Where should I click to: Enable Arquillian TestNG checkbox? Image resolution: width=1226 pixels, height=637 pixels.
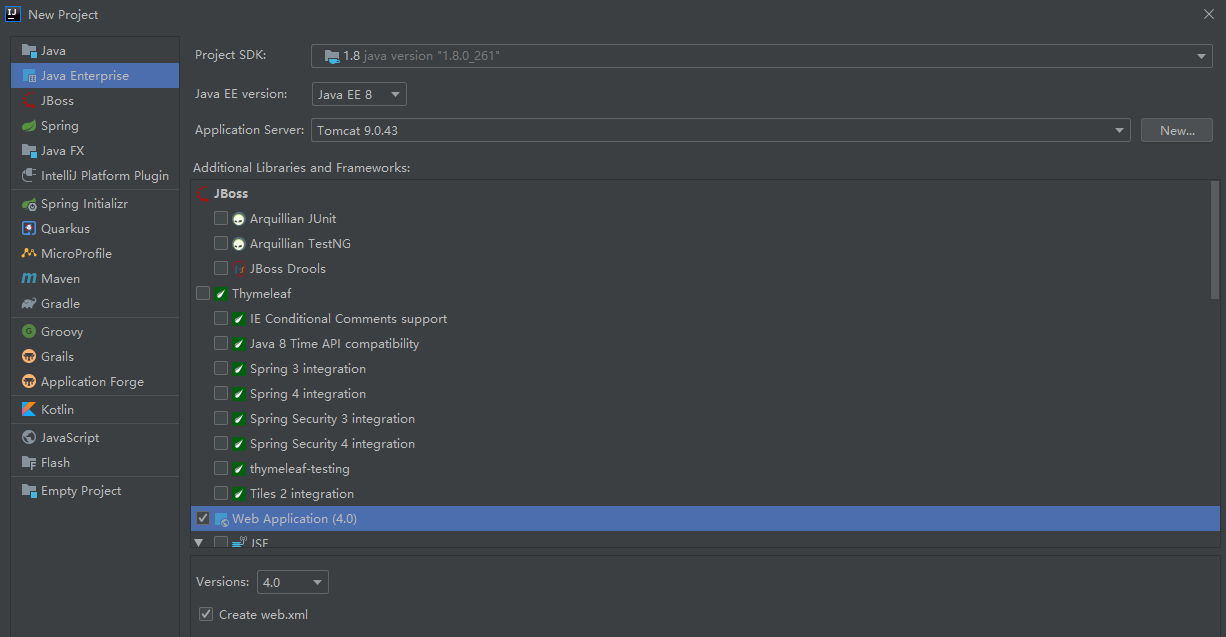(x=221, y=243)
